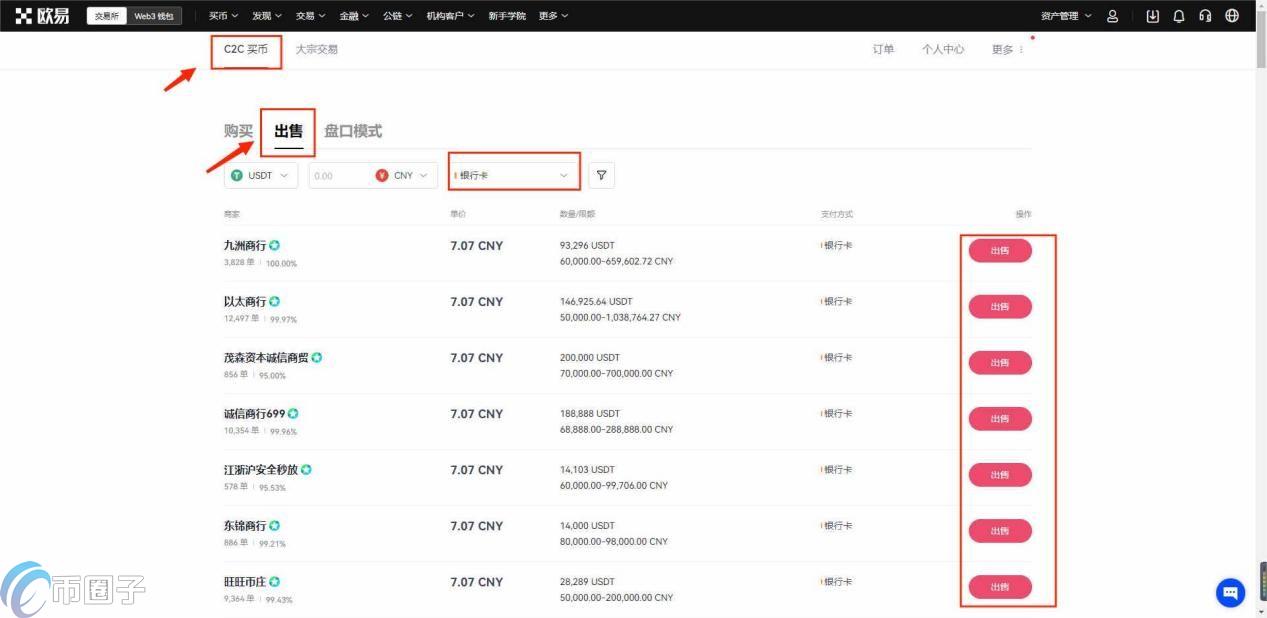
Task: Open the user account profile icon
Action: click(x=1113, y=16)
